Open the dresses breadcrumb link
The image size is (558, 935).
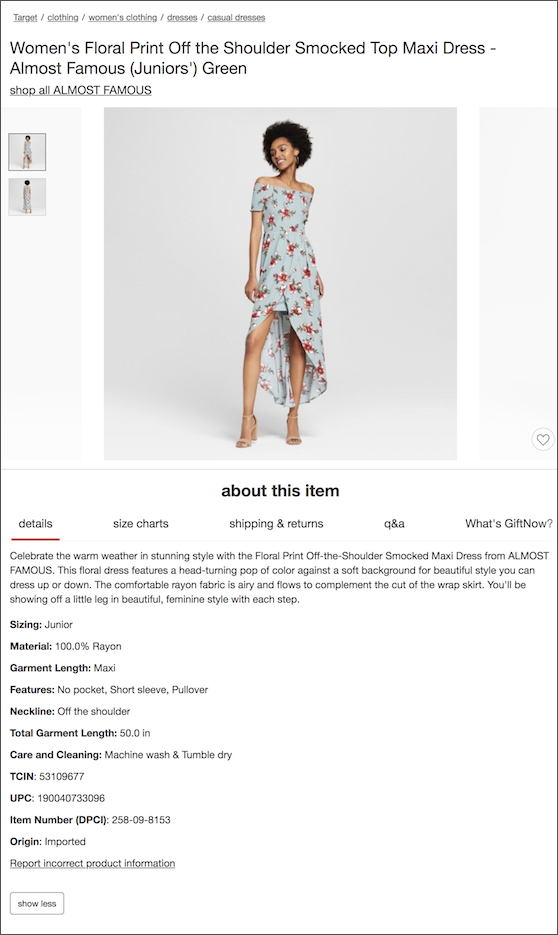[x=182, y=17]
